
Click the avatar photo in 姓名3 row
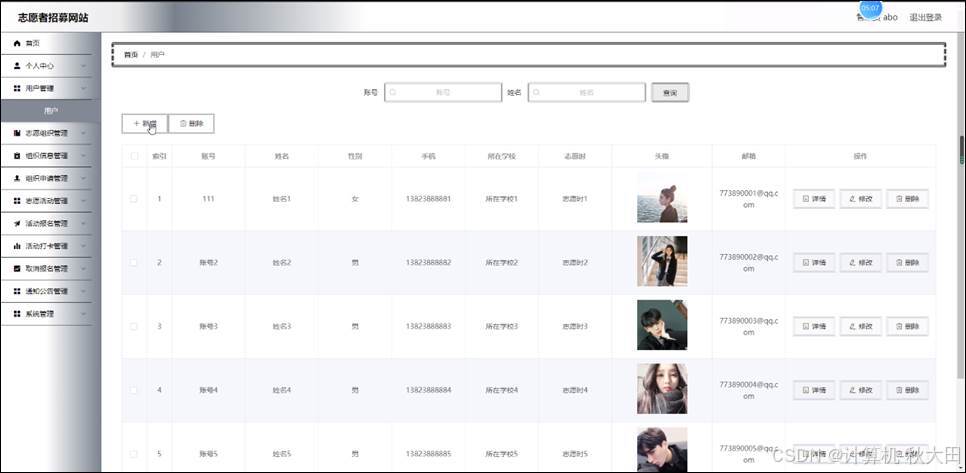coord(662,325)
